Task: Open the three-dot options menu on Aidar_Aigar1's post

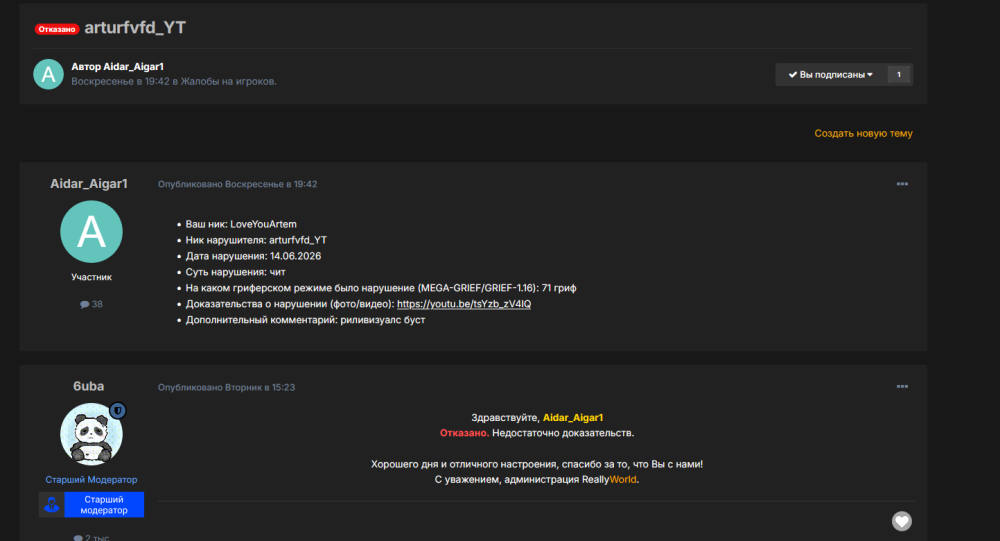Action: point(902,184)
